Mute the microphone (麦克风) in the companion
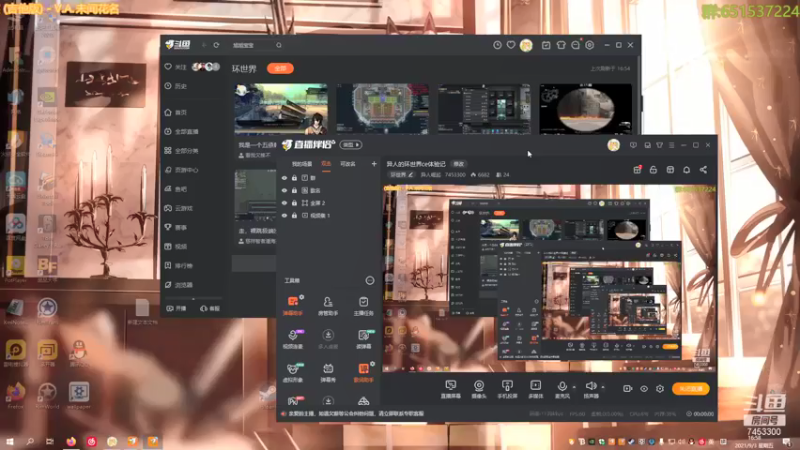 click(562, 389)
